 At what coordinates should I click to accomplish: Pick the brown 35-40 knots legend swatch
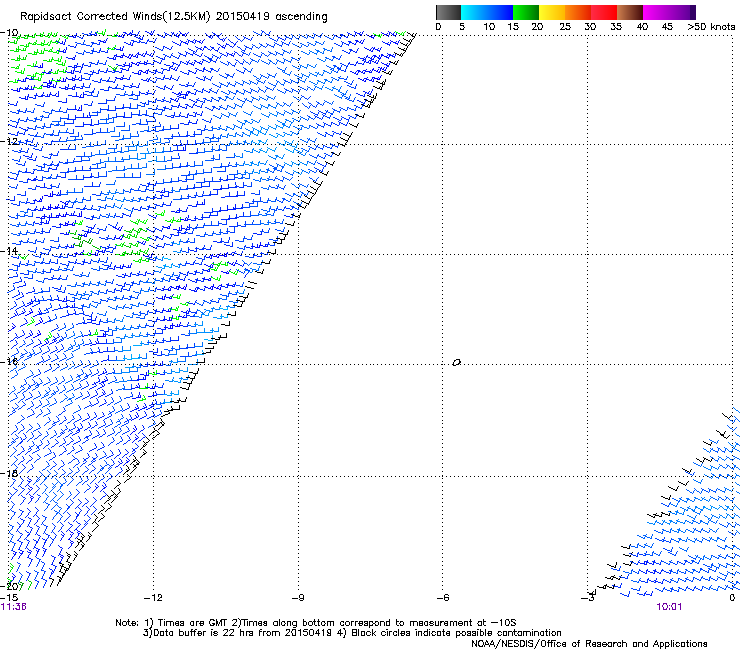click(630, 12)
